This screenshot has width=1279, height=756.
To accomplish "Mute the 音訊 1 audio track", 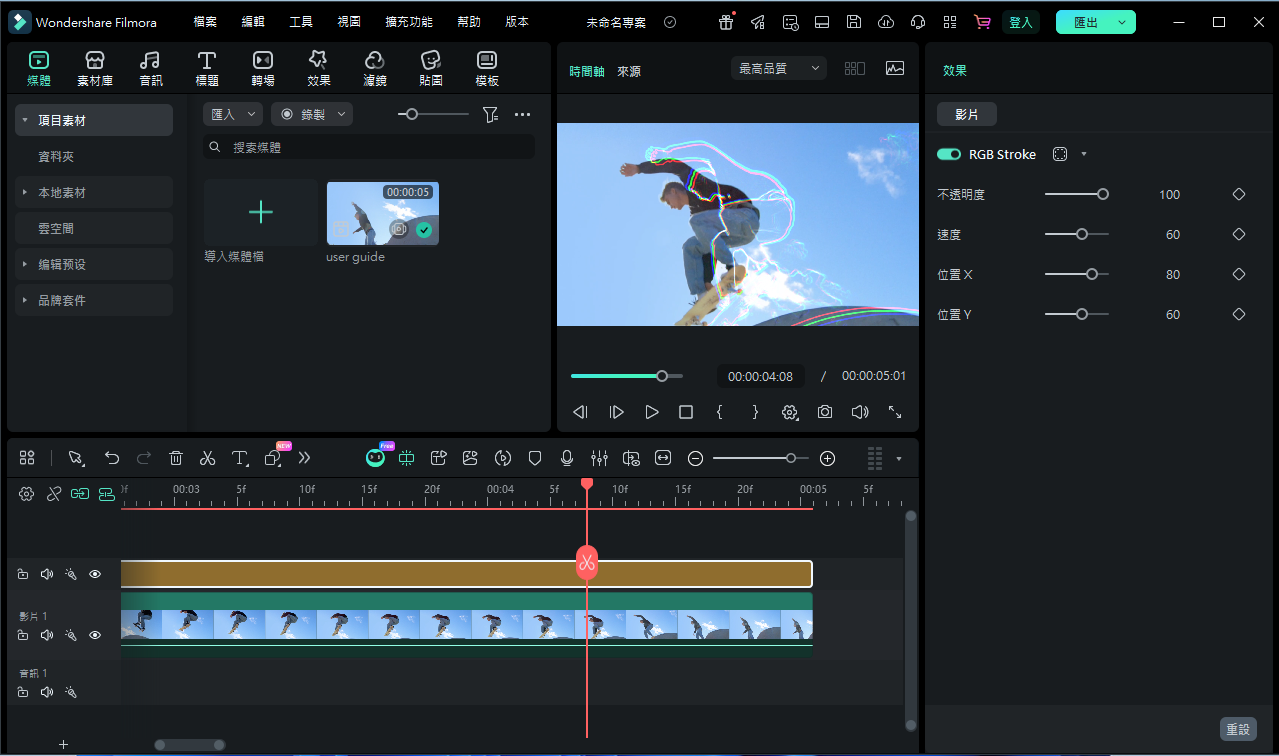I will click(46, 692).
